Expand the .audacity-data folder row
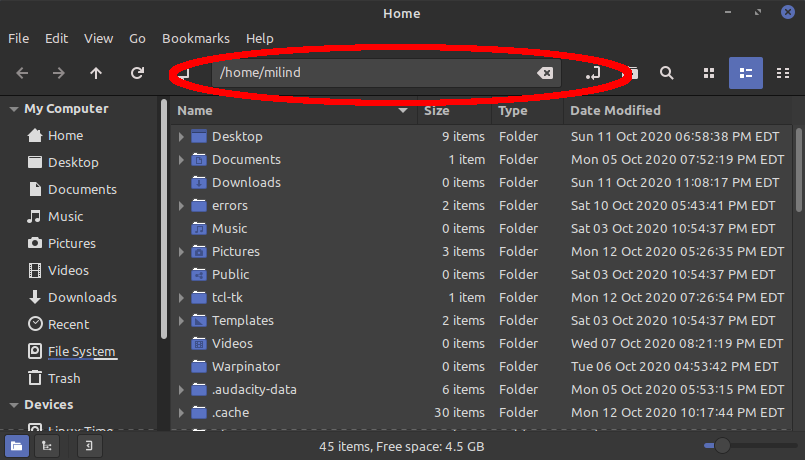The width and height of the screenshot is (805, 460). pyautogui.click(x=181, y=390)
